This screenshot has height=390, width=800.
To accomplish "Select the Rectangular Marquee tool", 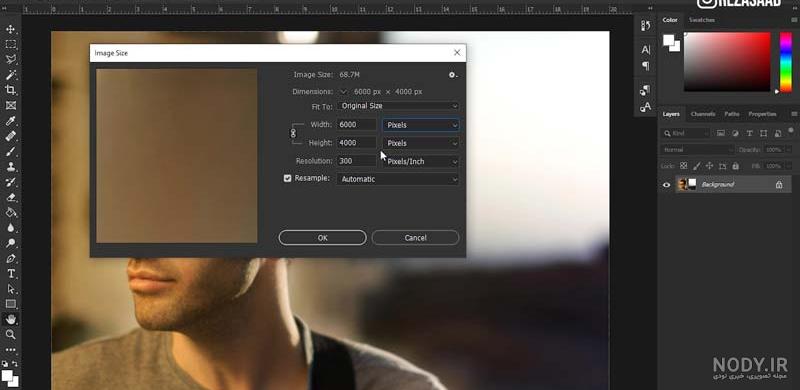I will (x=11, y=44).
